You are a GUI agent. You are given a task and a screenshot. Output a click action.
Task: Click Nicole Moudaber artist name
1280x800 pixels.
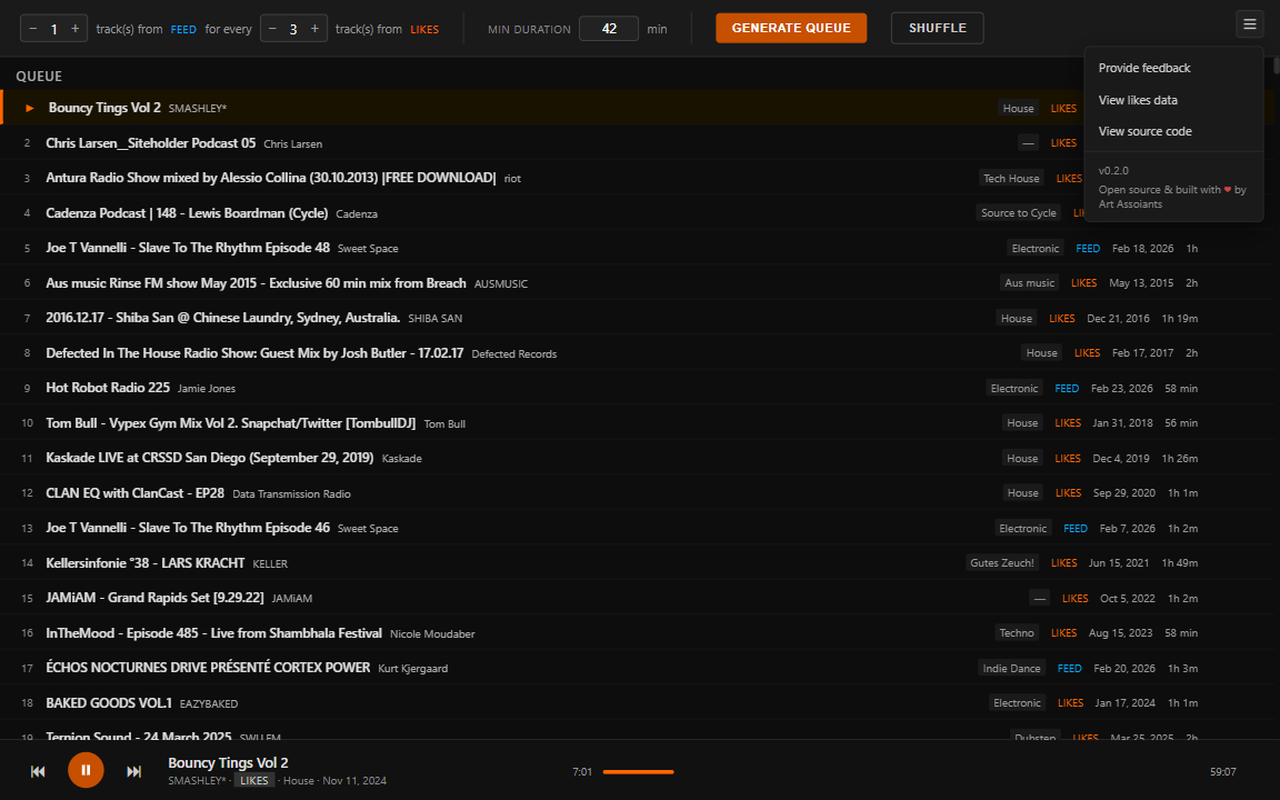(433, 634)
